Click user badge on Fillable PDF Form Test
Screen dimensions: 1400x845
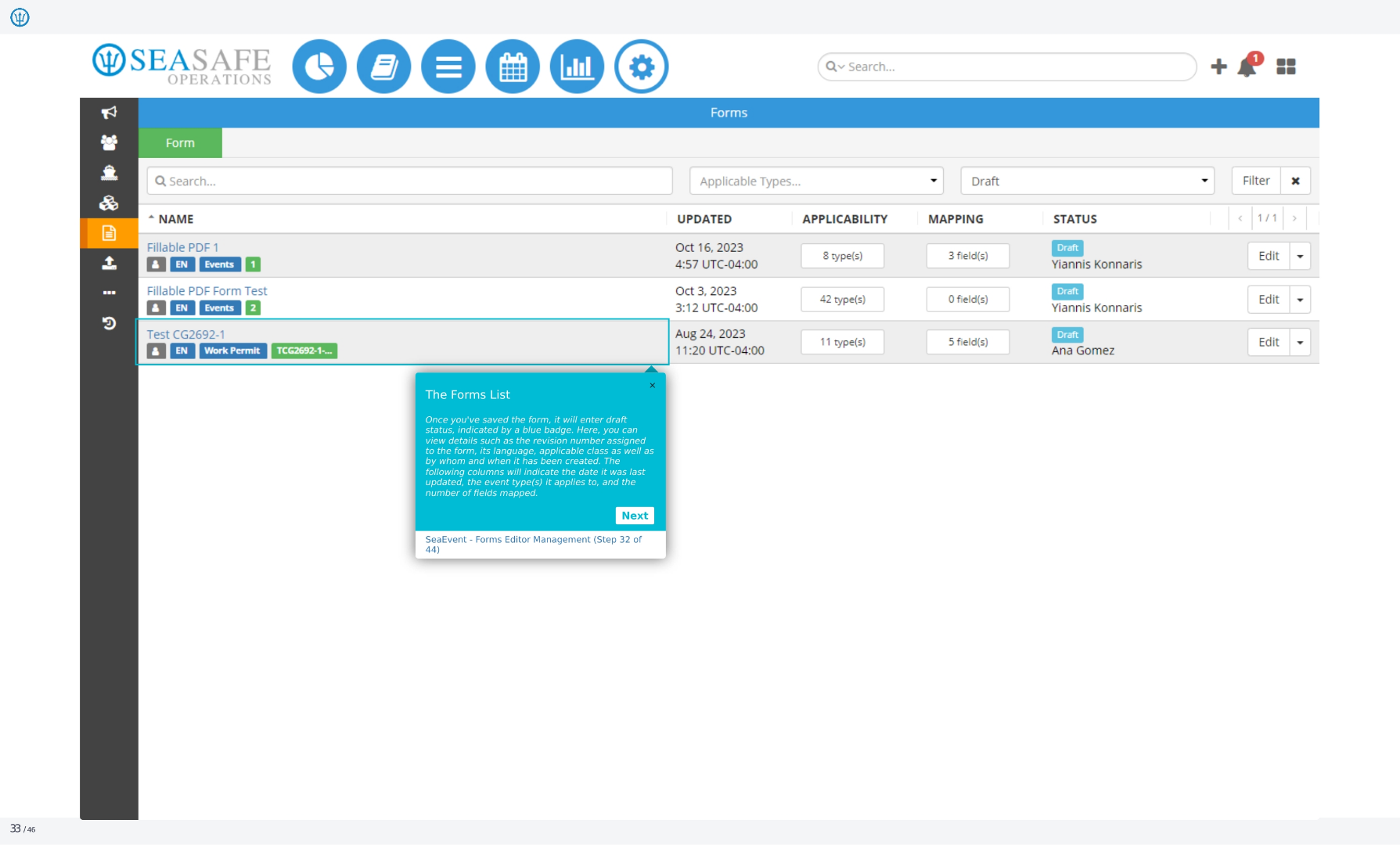point(157,308)
